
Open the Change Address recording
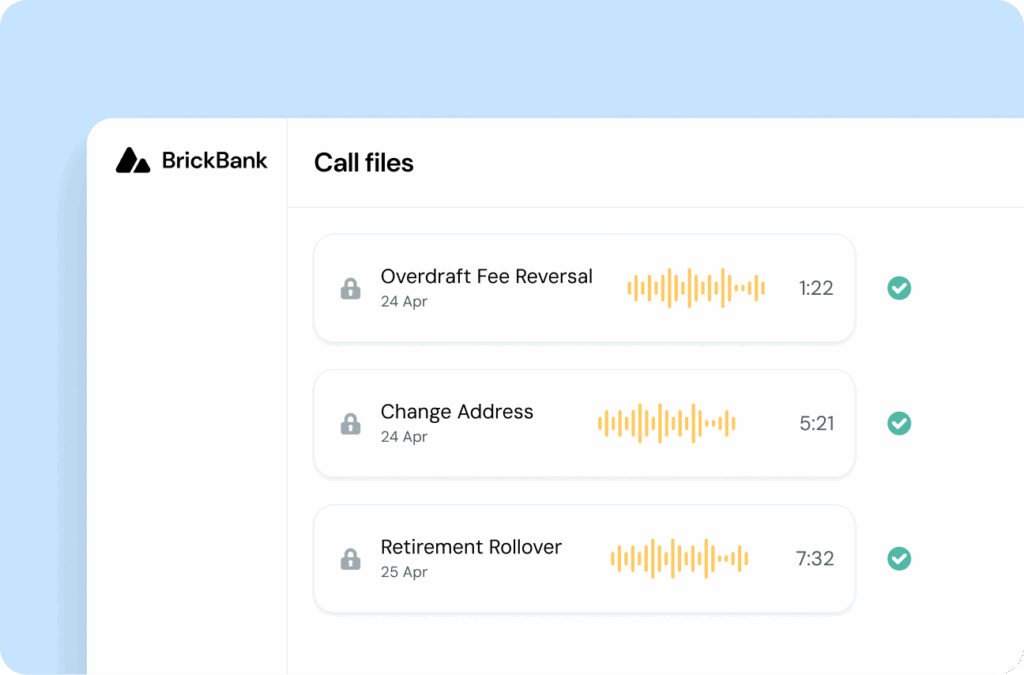click(456, 411)
